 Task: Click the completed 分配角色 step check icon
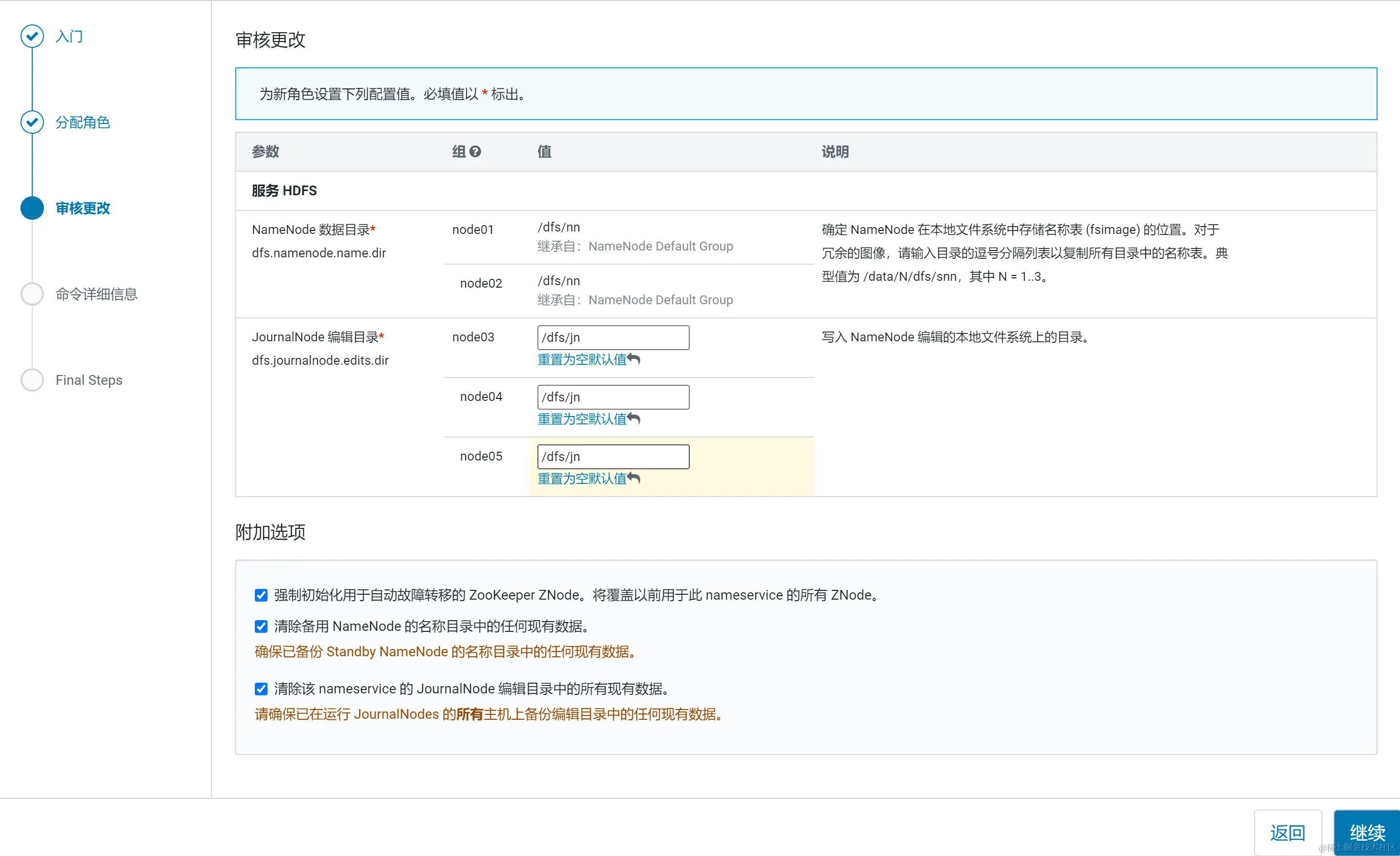tap(32, 122)
